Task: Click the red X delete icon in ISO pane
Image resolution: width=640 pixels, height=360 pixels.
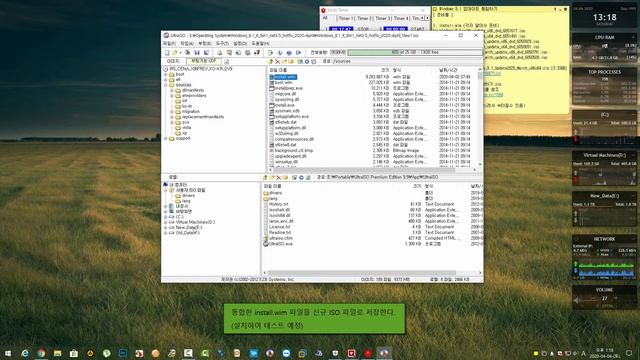Action: tap(278, 62)
